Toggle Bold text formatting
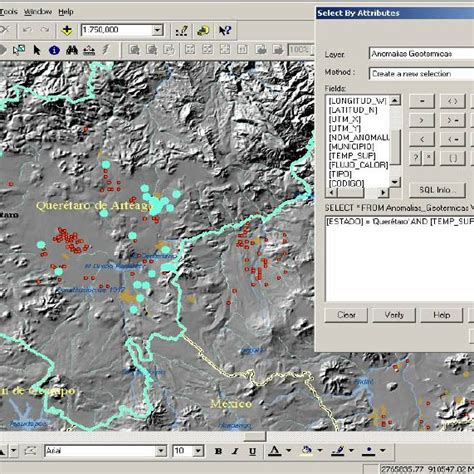This screenshot has width=474, height=474. tap(218, 451)
